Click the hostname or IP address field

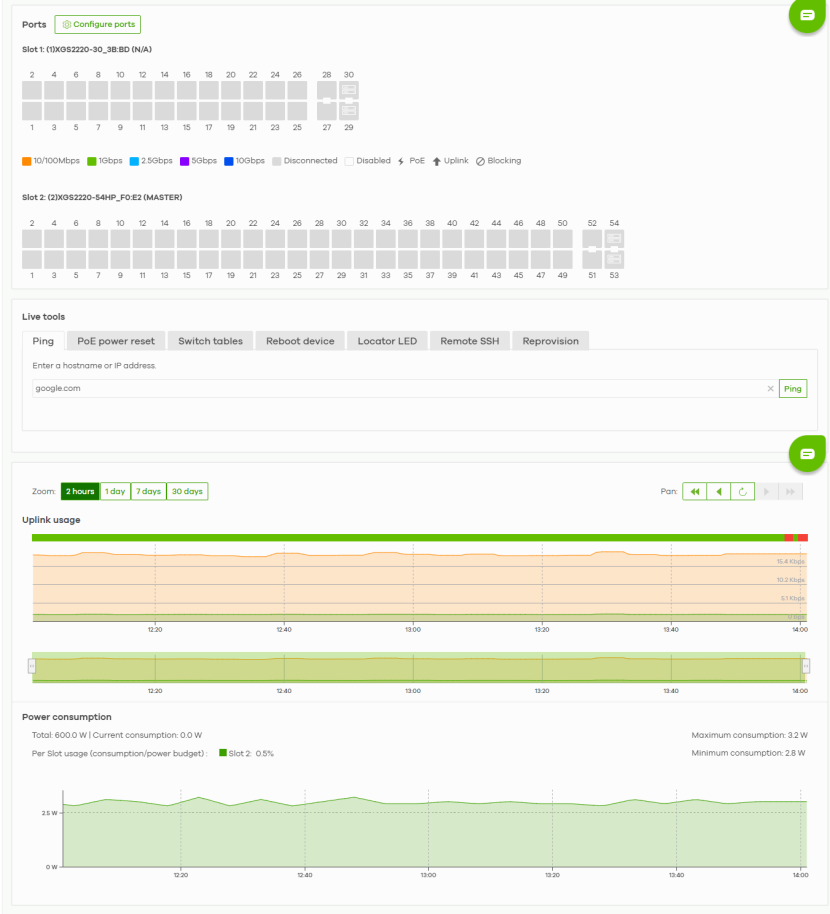[400, 389]
